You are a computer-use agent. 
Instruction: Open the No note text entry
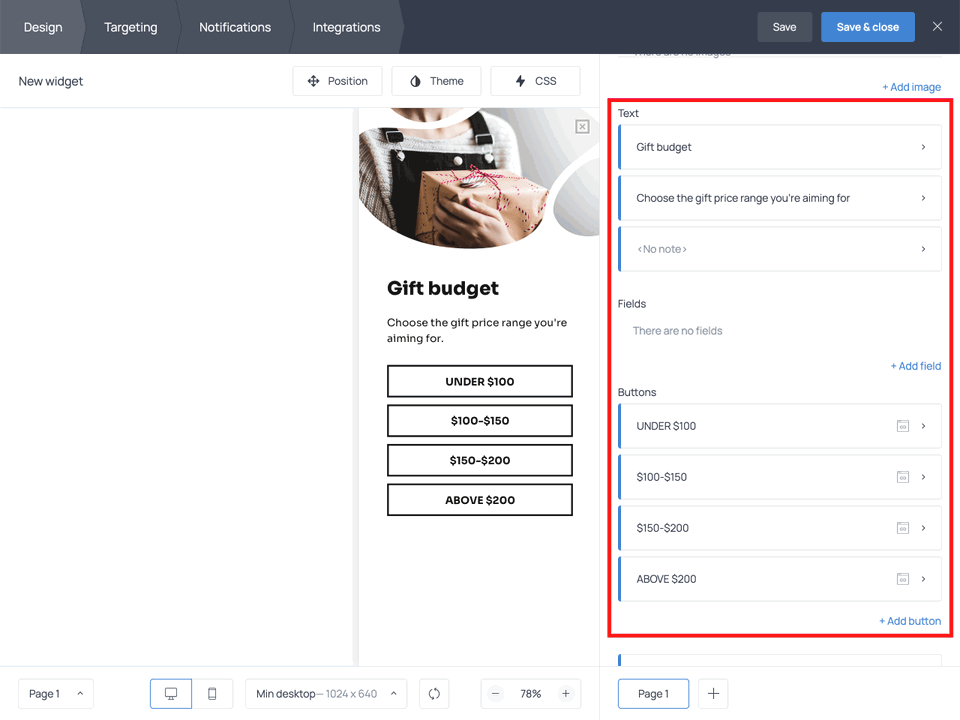tap(780, 248)
